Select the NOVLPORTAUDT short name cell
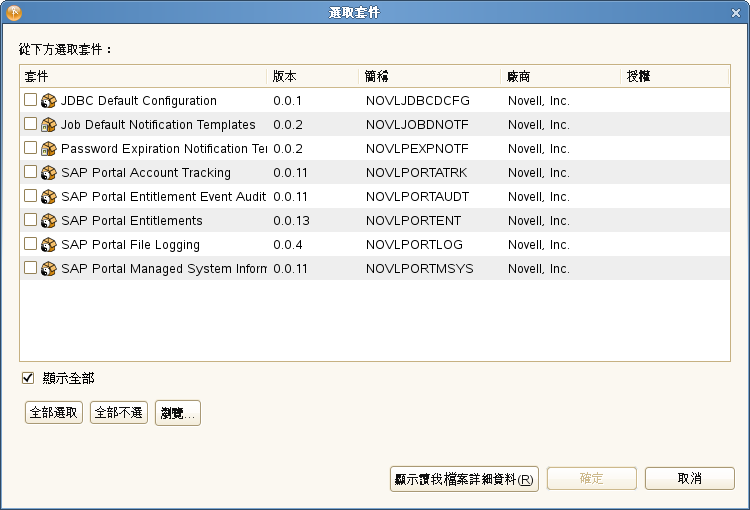750x510 pixels. pyautogui.click(x=418, y=197)
